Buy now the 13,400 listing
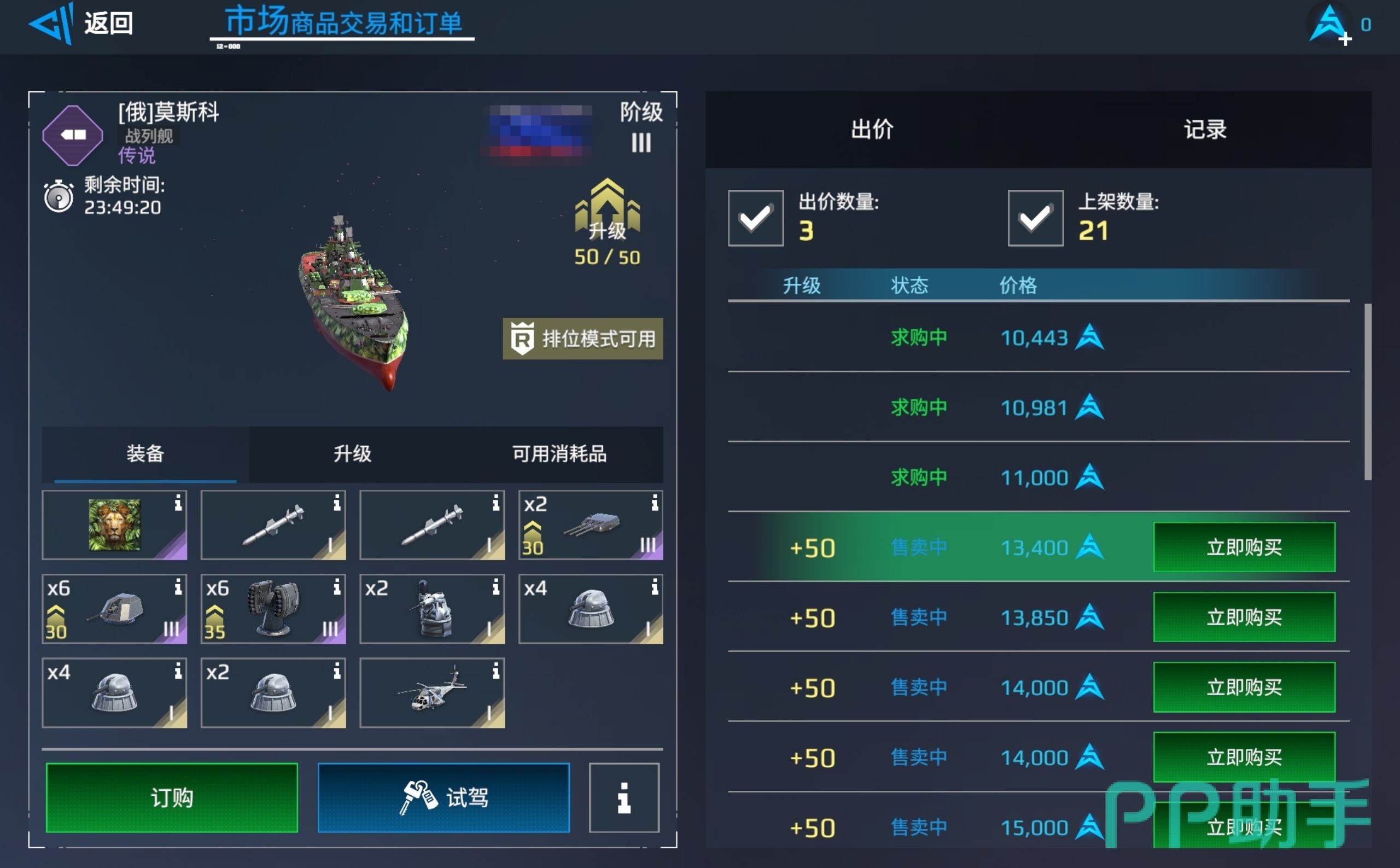 [1244, 547]
